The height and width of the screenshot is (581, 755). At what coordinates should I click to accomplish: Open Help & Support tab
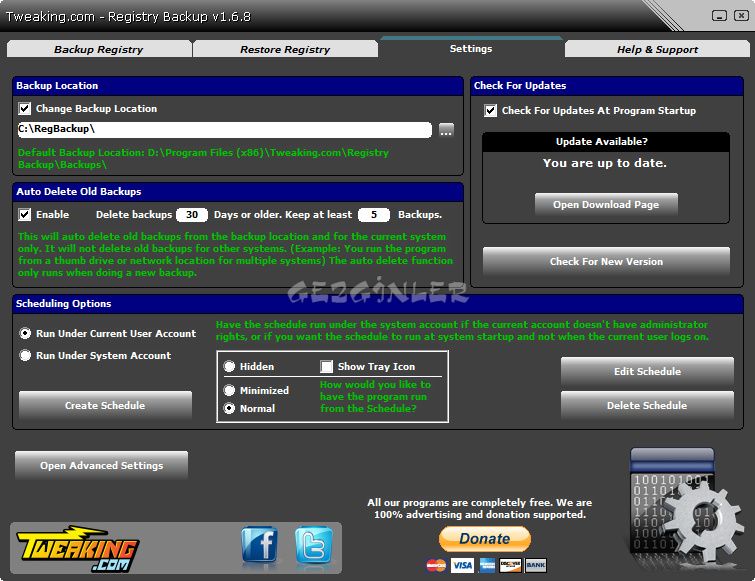pyautogui.click(x=657, y=49)
